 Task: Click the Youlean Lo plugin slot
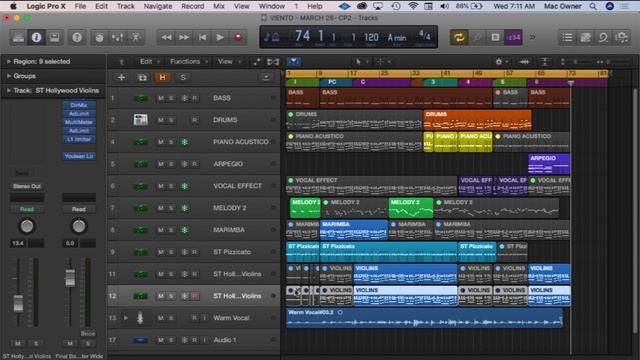[79, 156]
